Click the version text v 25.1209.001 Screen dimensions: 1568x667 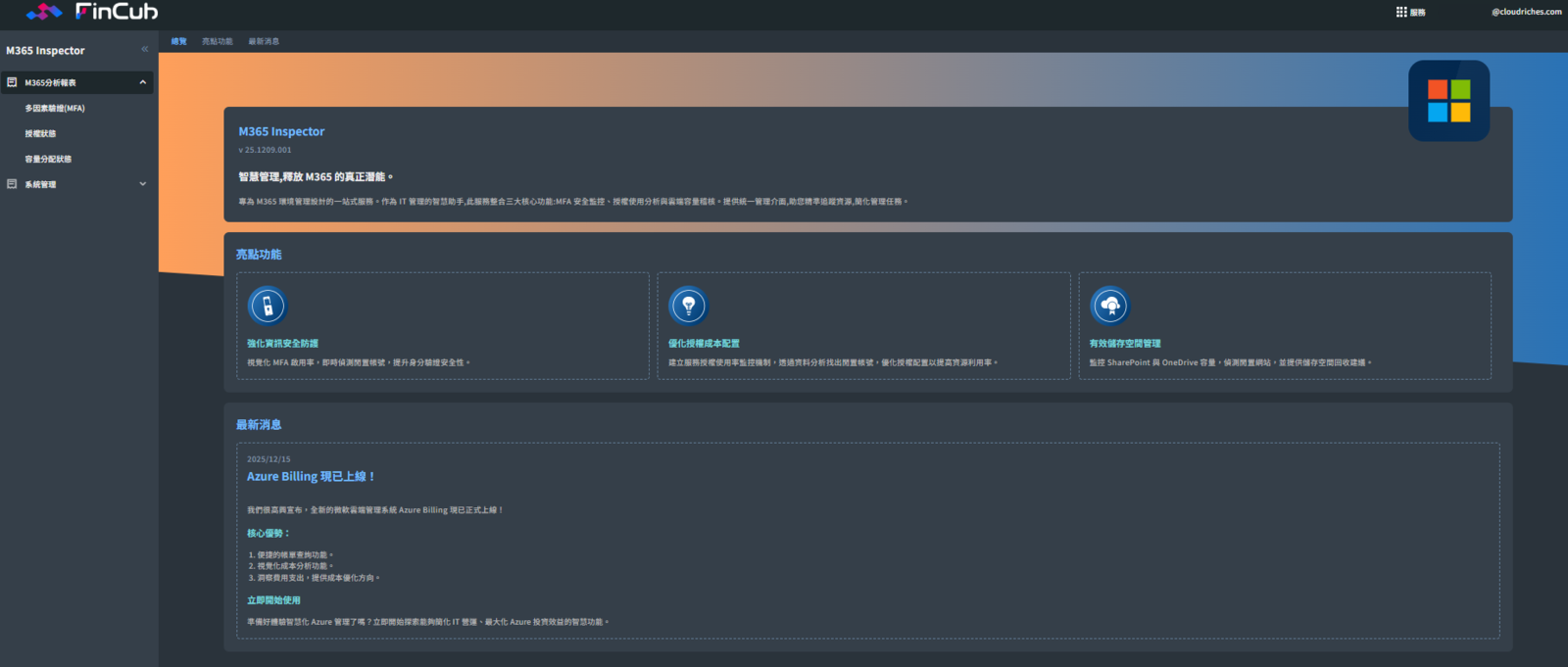[x=265, y=150]
